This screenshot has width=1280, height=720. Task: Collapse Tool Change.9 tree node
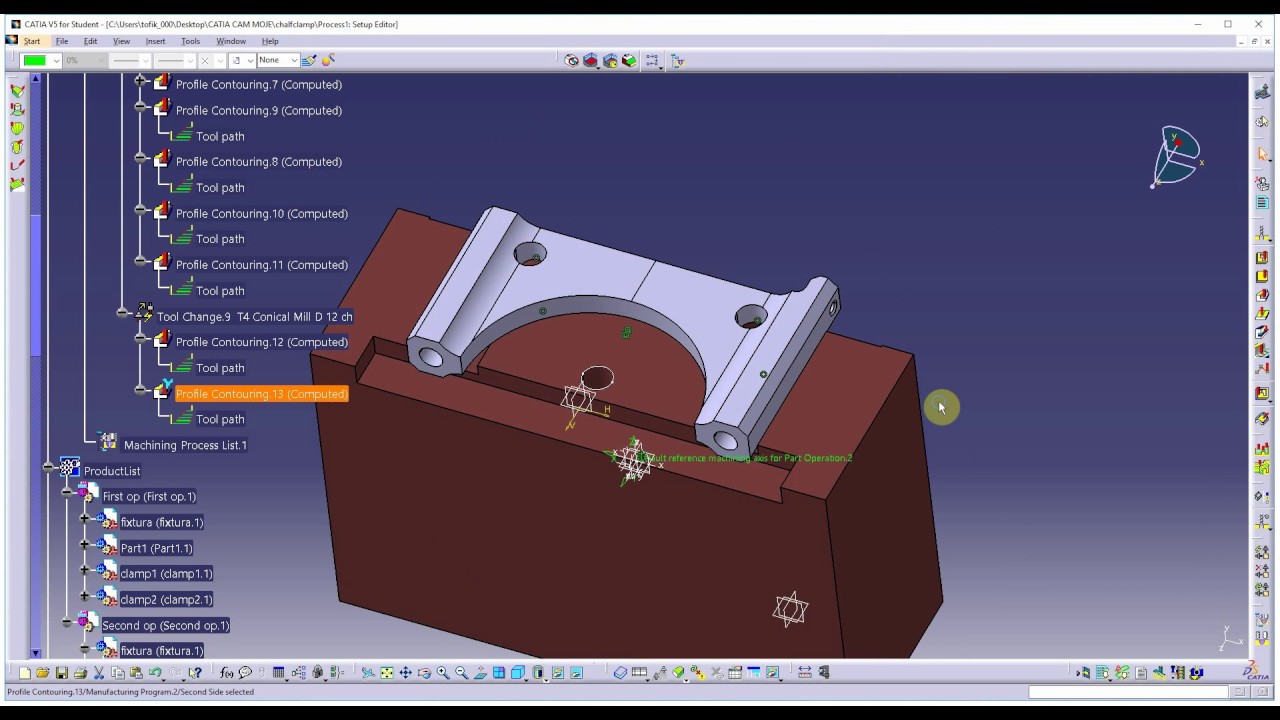122,313
